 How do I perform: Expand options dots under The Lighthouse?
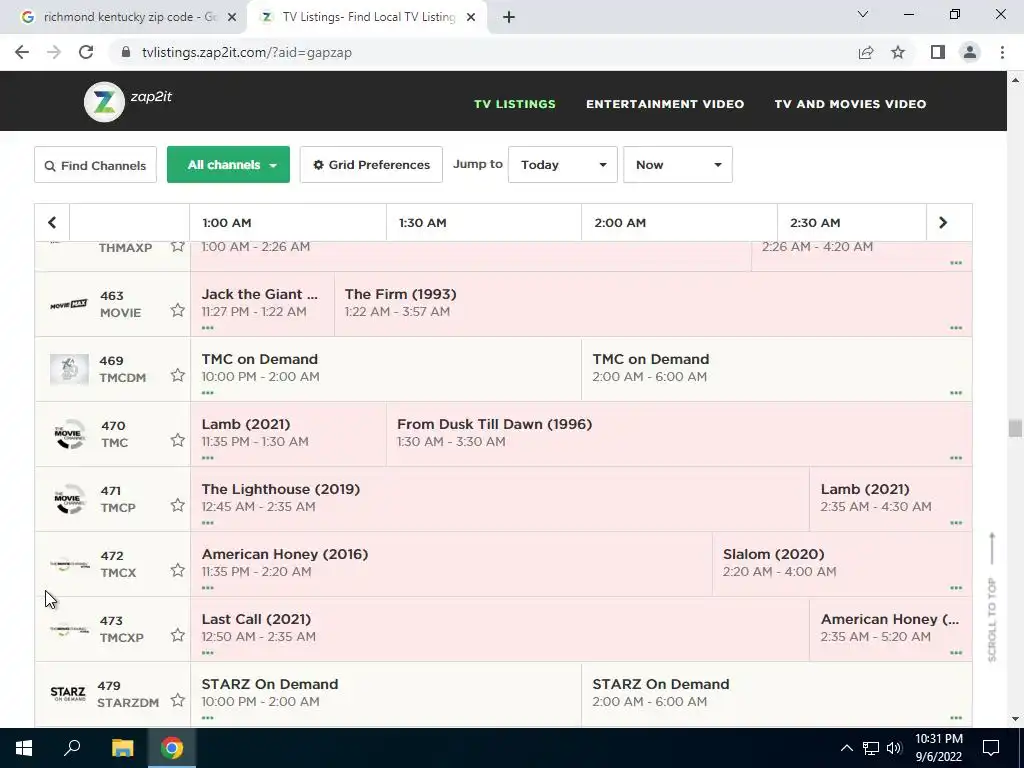pyautogui.click(x=208, y=522)
